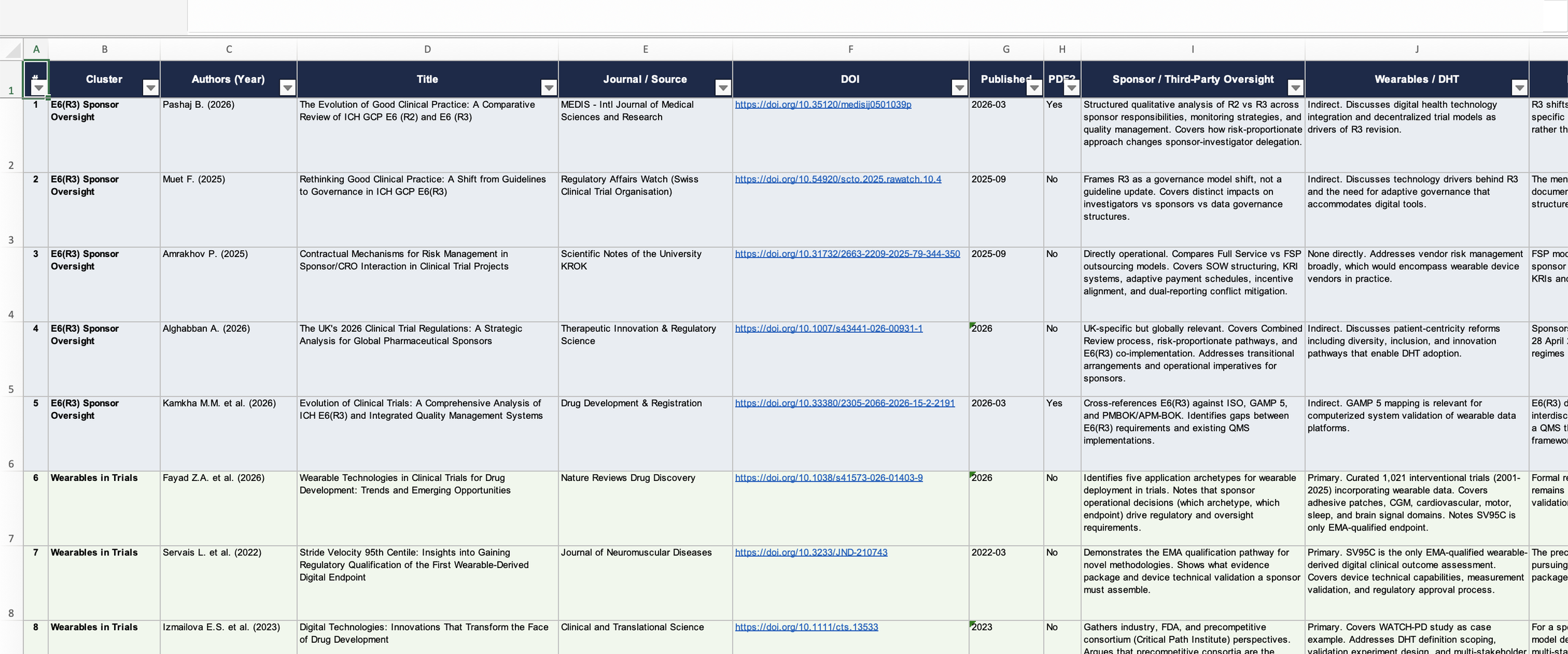Viewport: 1568px width, 654px height.
Task: Select row 2 header
Action: point(11,135)
